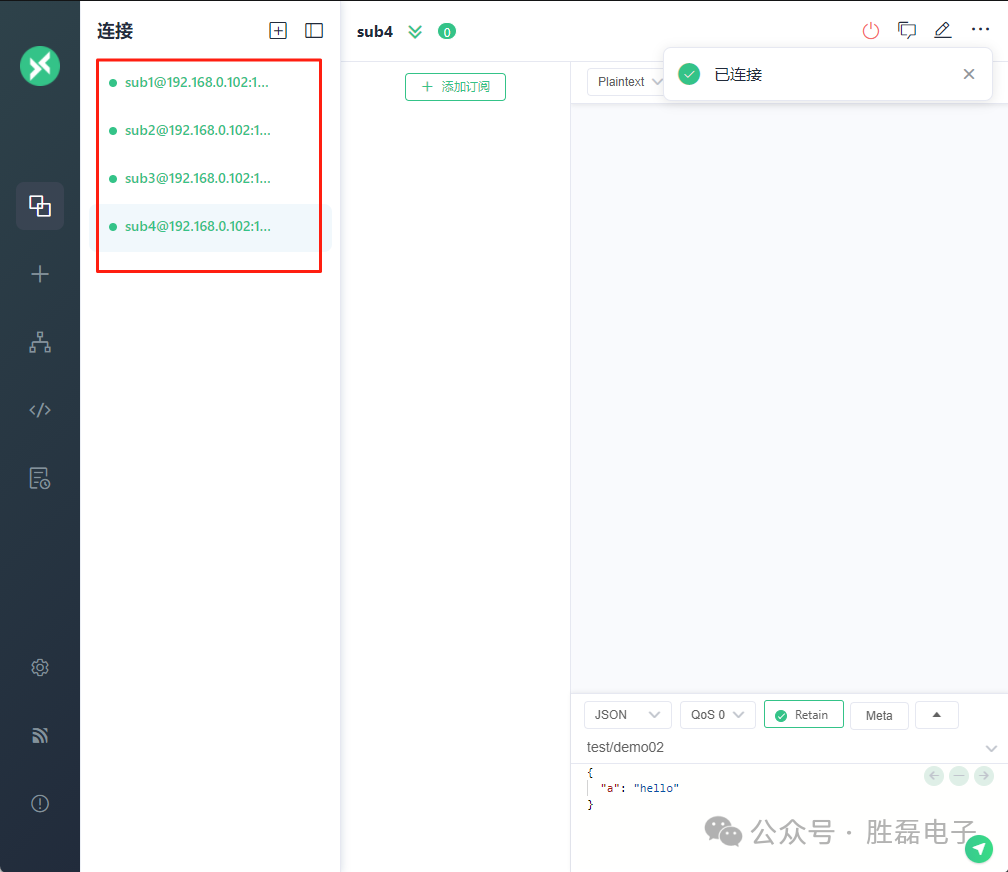Click the plus icon in left sidebar
This screenshot has height=872, width=1008.
pyautogui.click(x=40, y=274)
